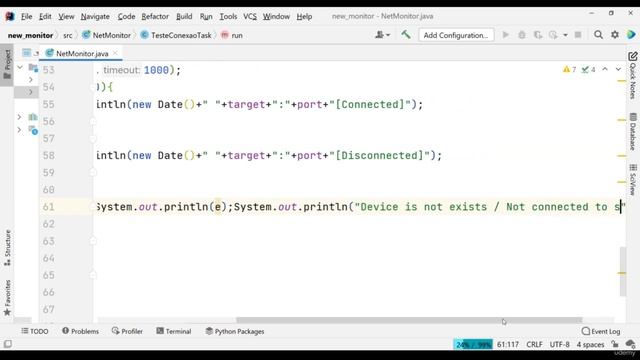Select the project module folder icon in tree

33,68
